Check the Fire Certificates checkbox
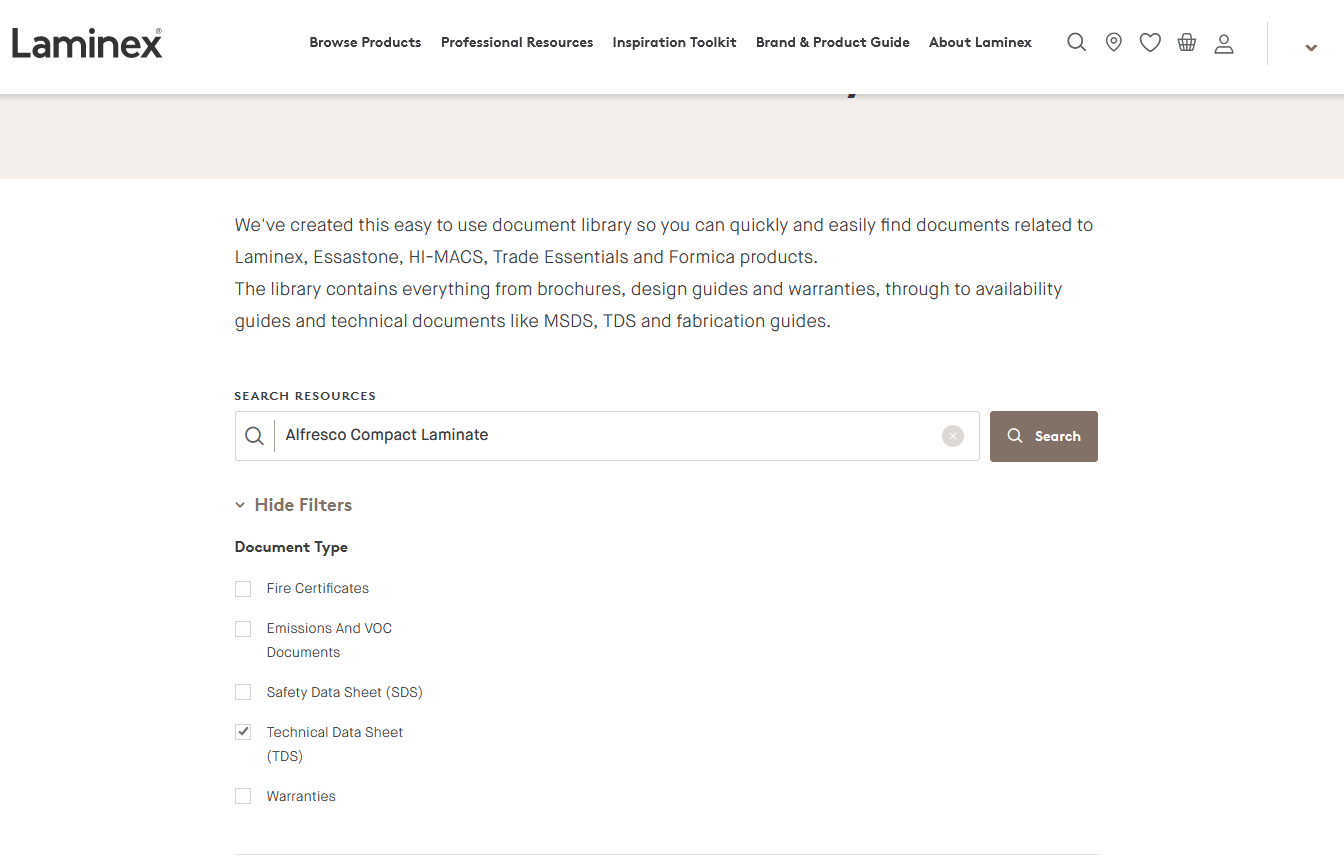This screenshot has width=1344, height=863. coord(243,589)
